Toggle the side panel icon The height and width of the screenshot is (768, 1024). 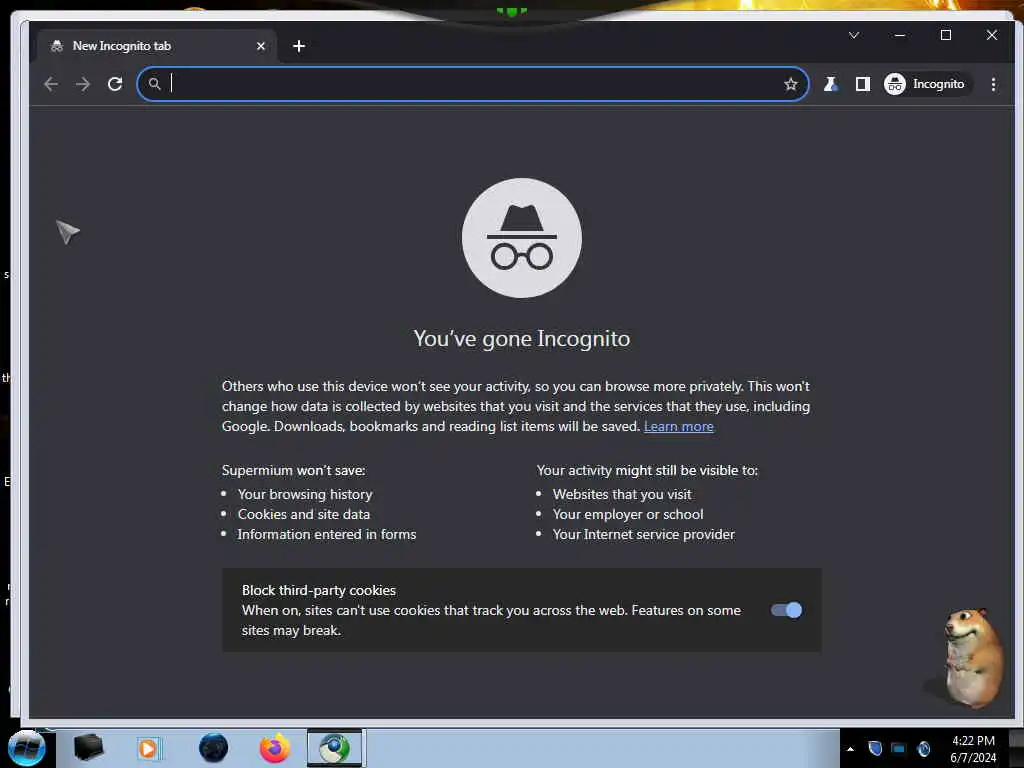coord(863,84)
